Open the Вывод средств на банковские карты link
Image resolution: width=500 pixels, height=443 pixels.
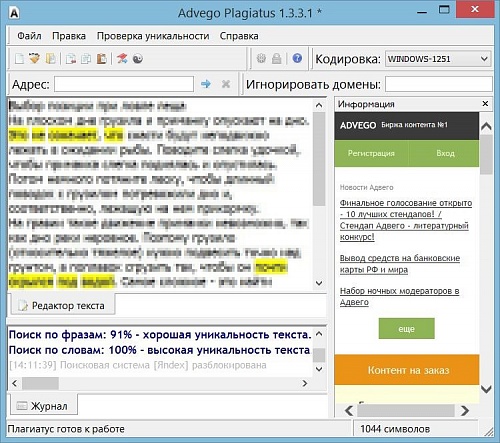click(x=400, y=264)
